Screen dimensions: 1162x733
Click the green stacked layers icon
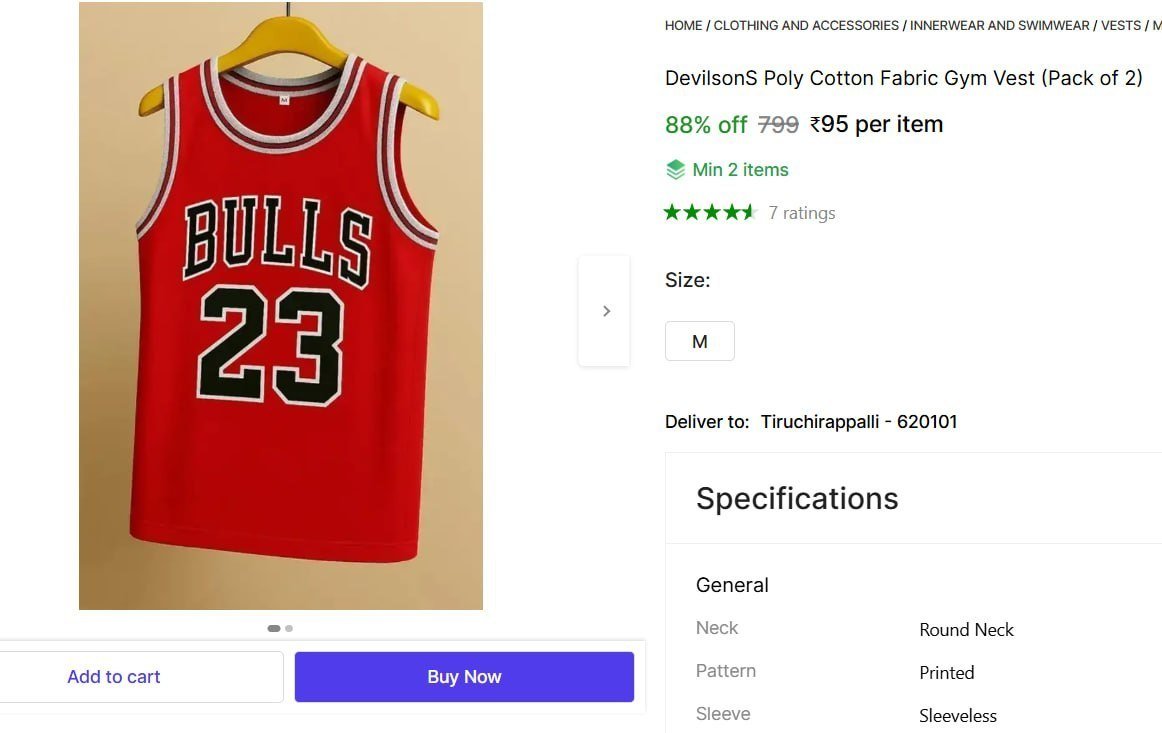[x=675, y=170]
